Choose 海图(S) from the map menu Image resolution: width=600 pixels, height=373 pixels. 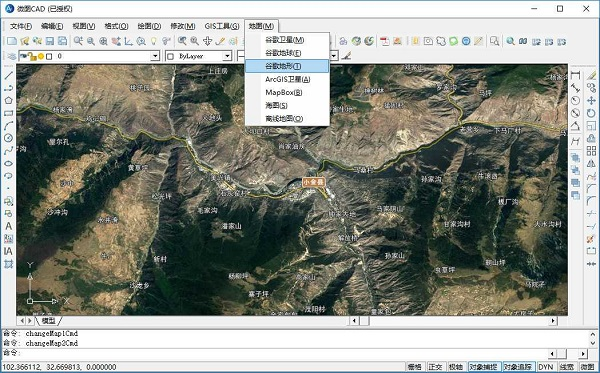[287, 105]
